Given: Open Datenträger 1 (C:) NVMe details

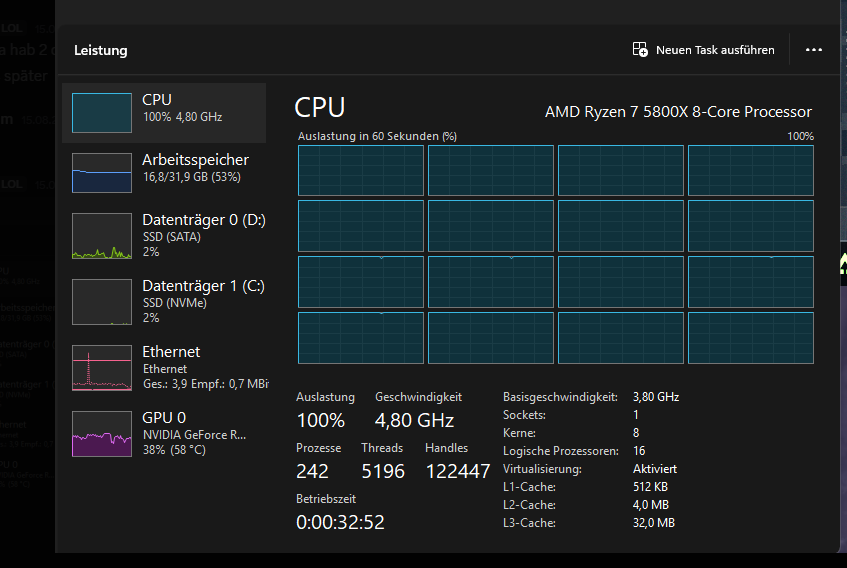Looking at the screenshot, I should 203,301.
